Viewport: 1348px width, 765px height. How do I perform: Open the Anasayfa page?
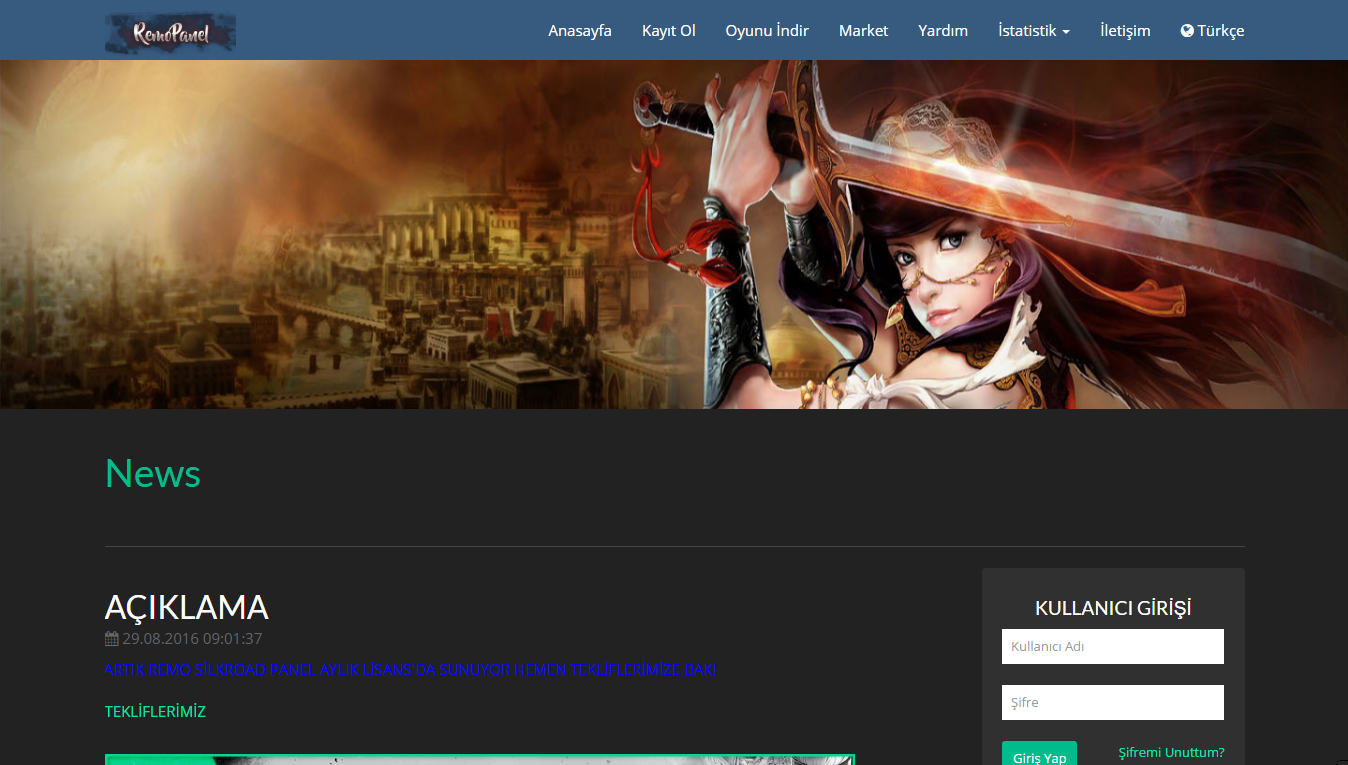click(x=580, y=31)
